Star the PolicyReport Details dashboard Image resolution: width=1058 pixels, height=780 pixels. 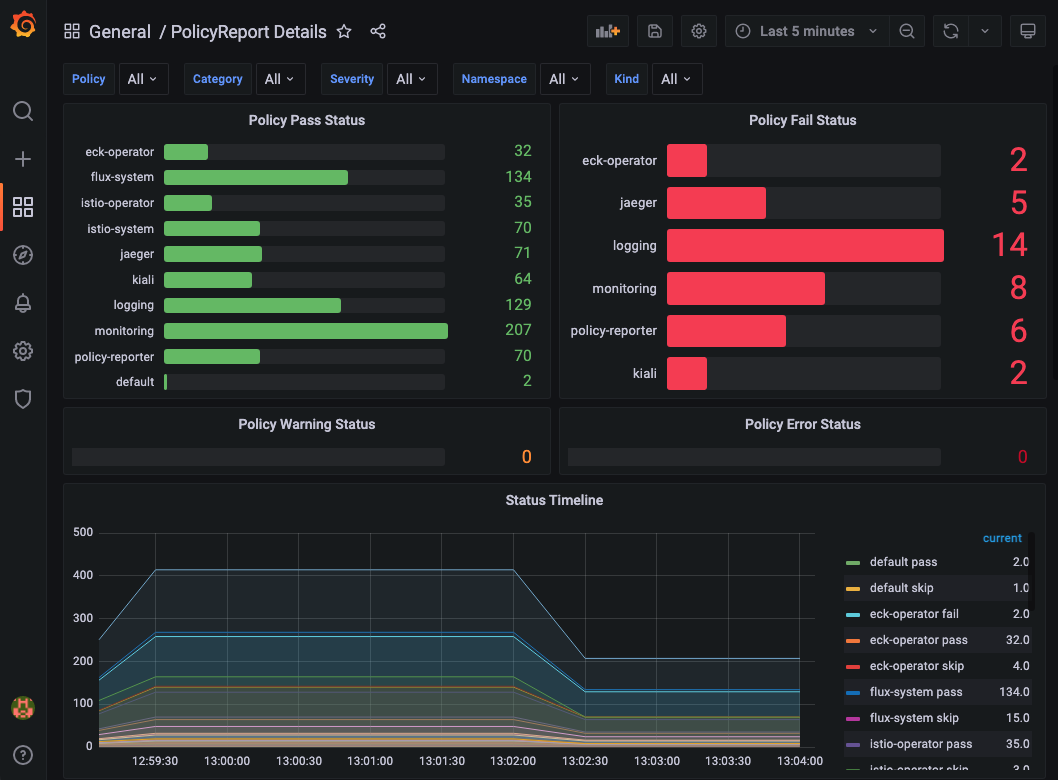344,31
